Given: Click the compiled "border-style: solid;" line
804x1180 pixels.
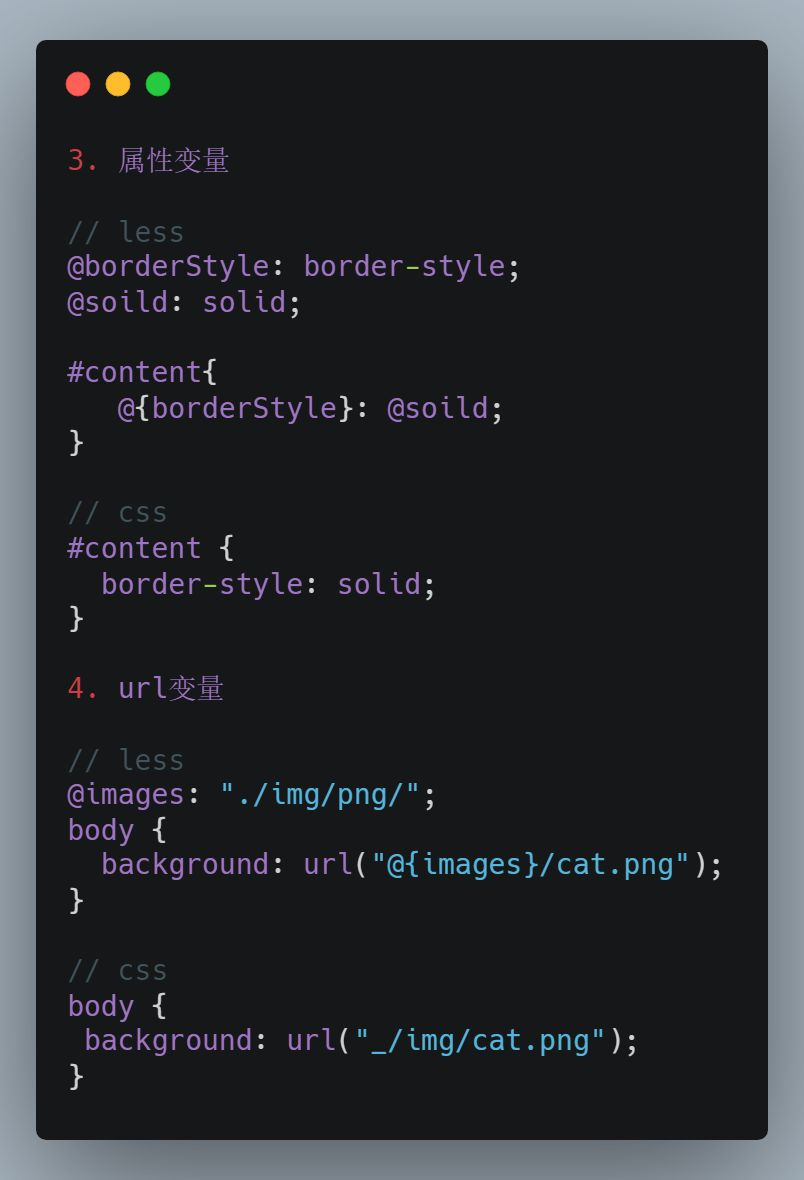Looking at the screenshot, I should pyautogui.click(x=268, y=584).
